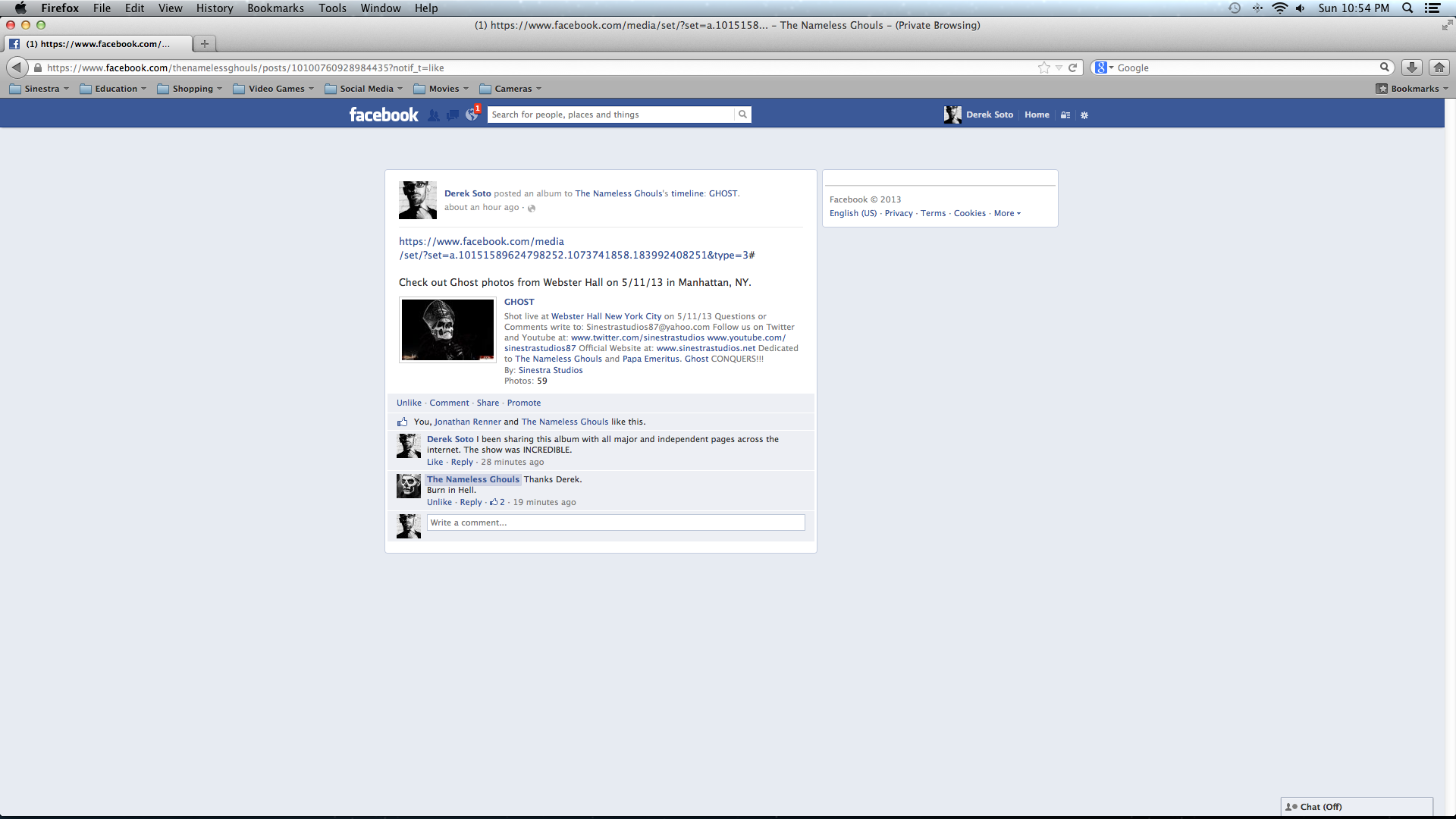The width and height of the screenshot is (1456, 819).
Task: Expand the Social Media bookmarks folder
Action: click(x=363, y=89)
